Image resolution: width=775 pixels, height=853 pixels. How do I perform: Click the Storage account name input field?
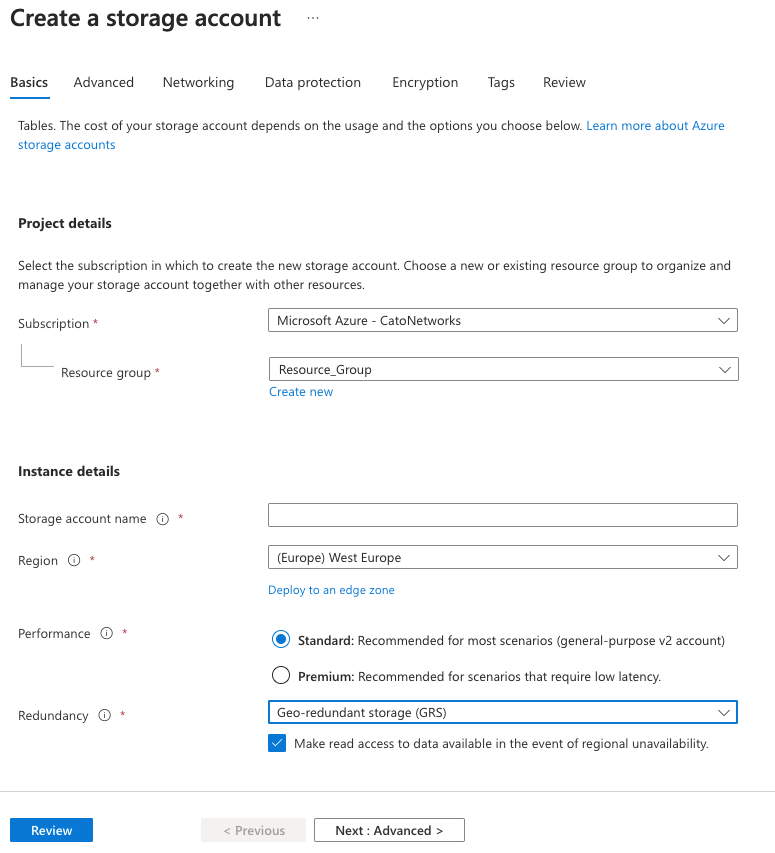503,514
